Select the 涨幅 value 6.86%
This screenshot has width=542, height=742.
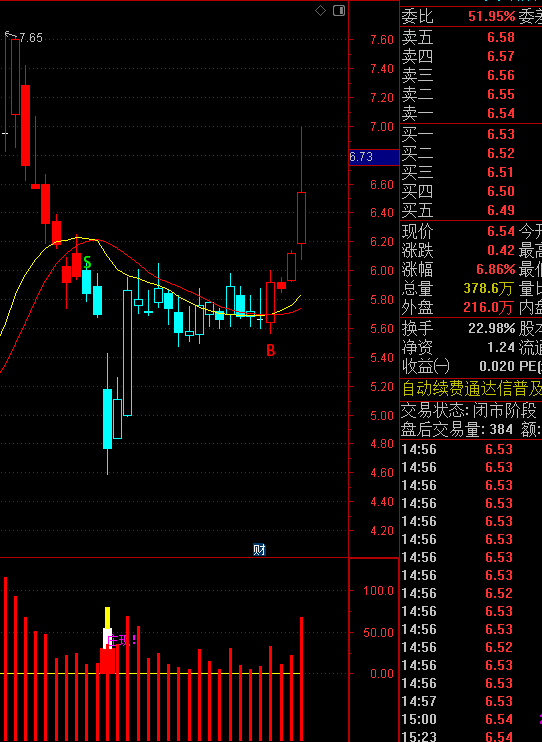[496, 269]
